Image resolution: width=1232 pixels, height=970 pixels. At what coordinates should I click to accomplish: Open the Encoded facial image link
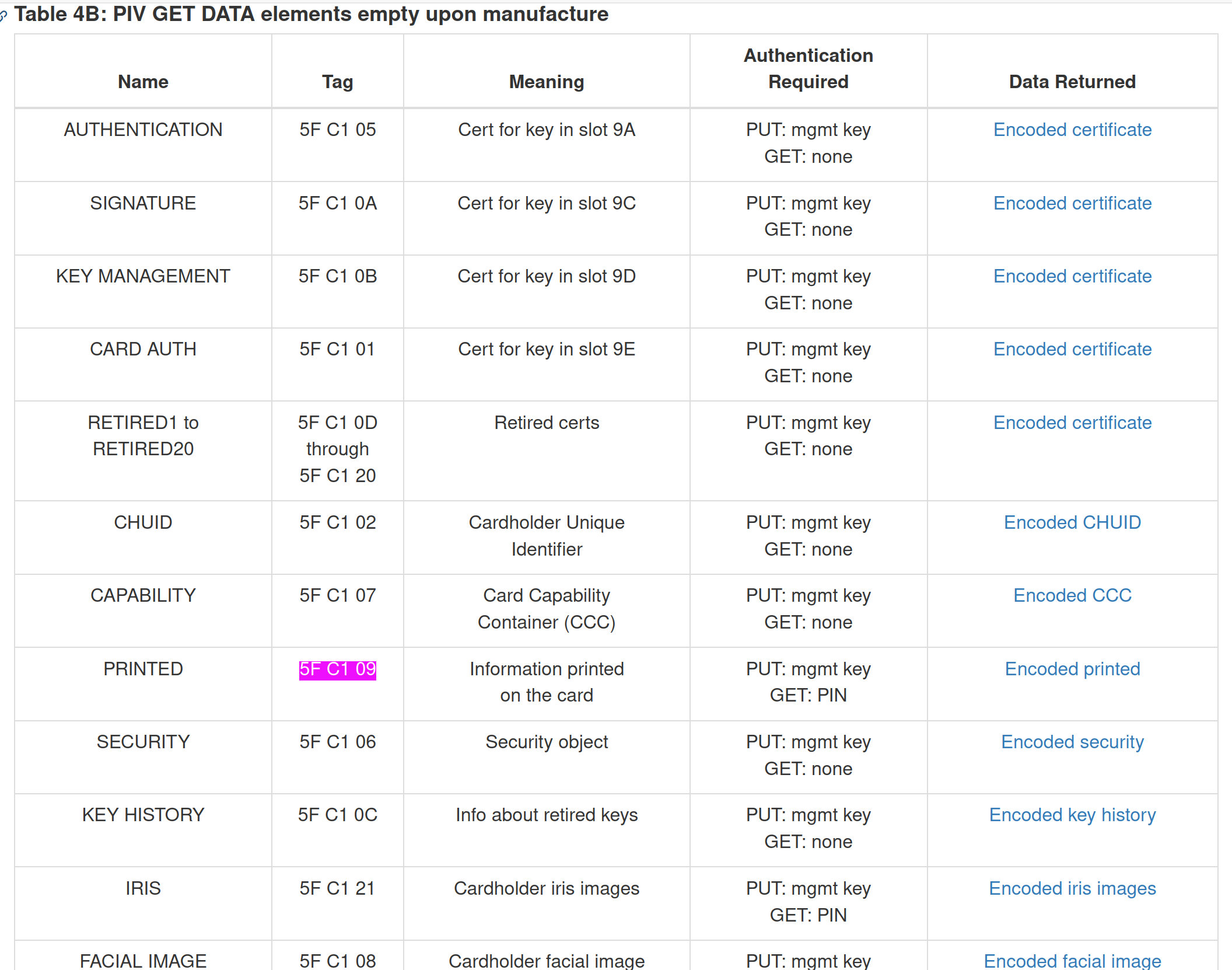pos(1072,960)
